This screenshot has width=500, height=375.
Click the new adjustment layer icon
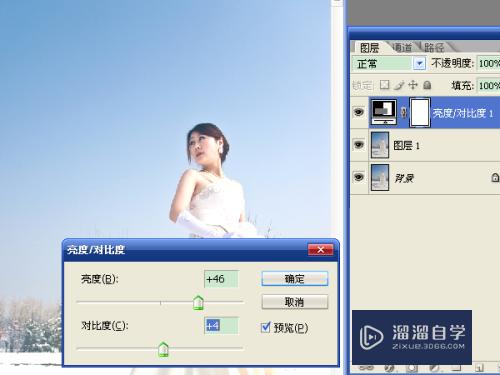tap(434, 368)
